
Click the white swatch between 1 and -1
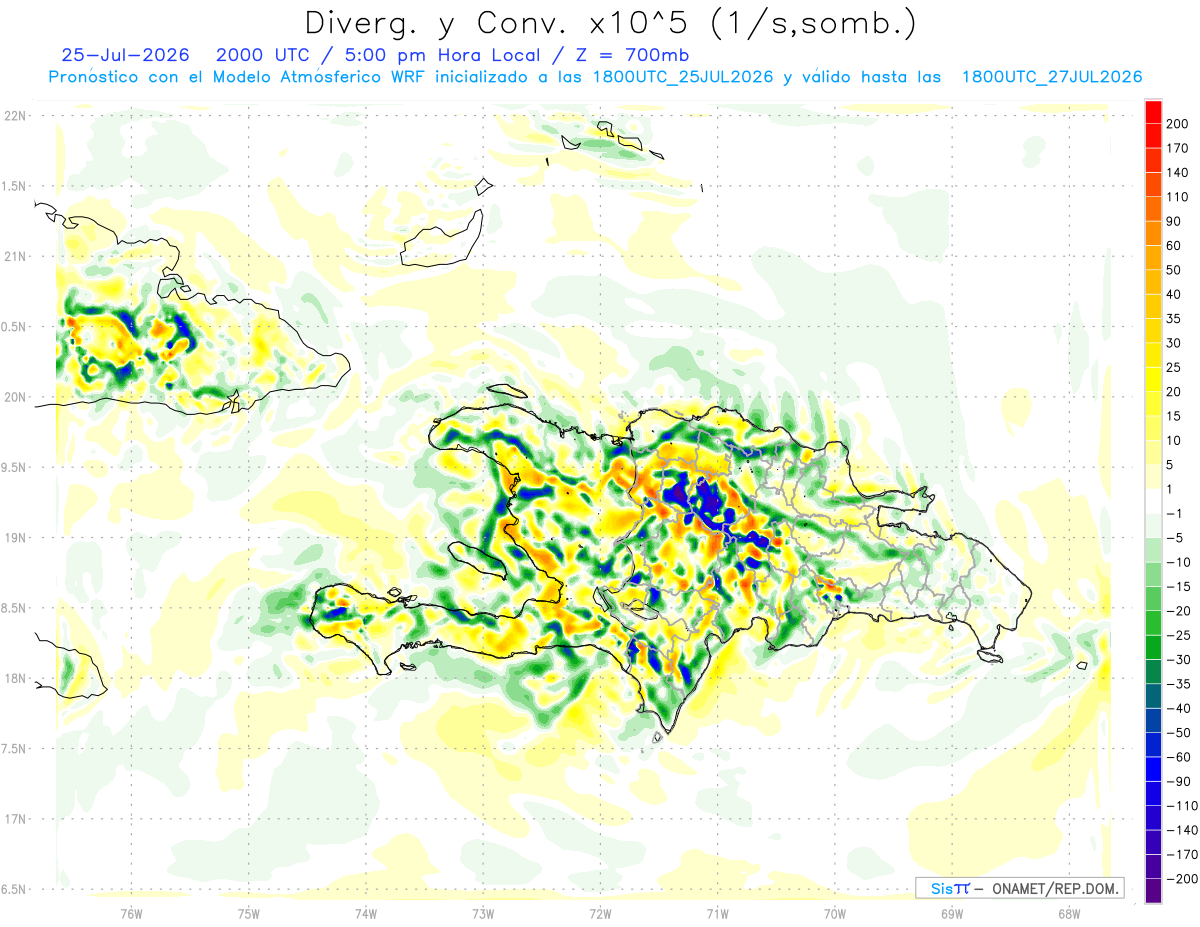(1153, 501)
